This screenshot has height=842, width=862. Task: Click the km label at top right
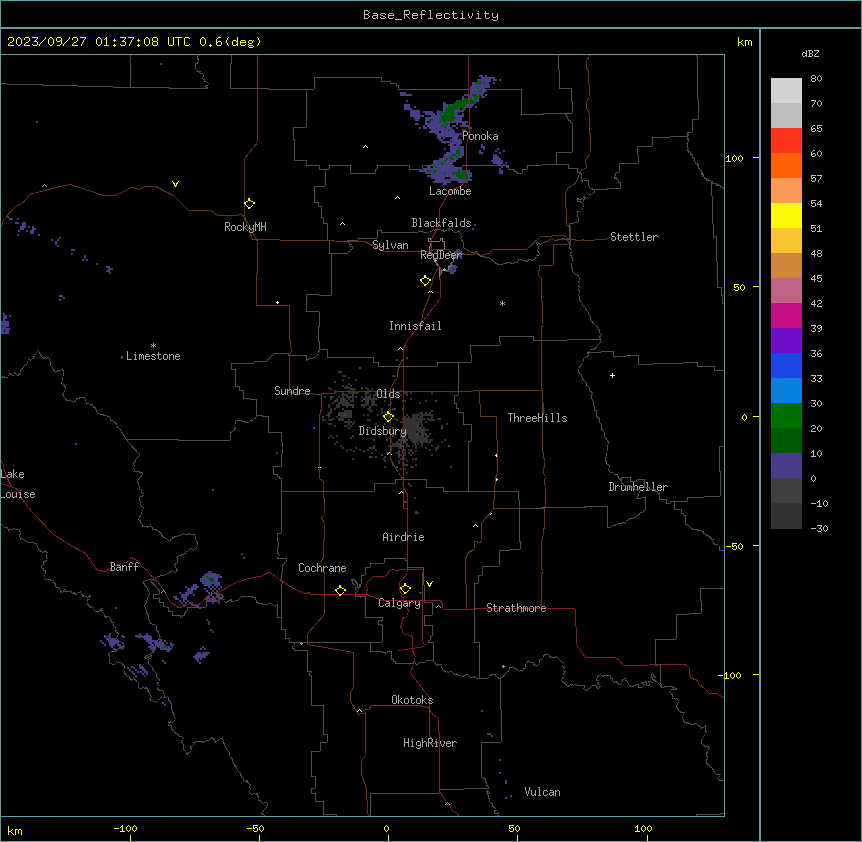point(745,42)
